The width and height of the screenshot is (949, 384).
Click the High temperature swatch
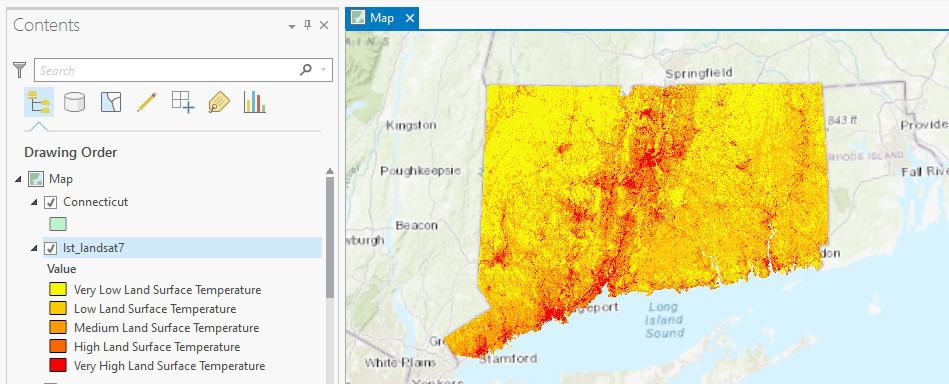(x=57, y=346)
